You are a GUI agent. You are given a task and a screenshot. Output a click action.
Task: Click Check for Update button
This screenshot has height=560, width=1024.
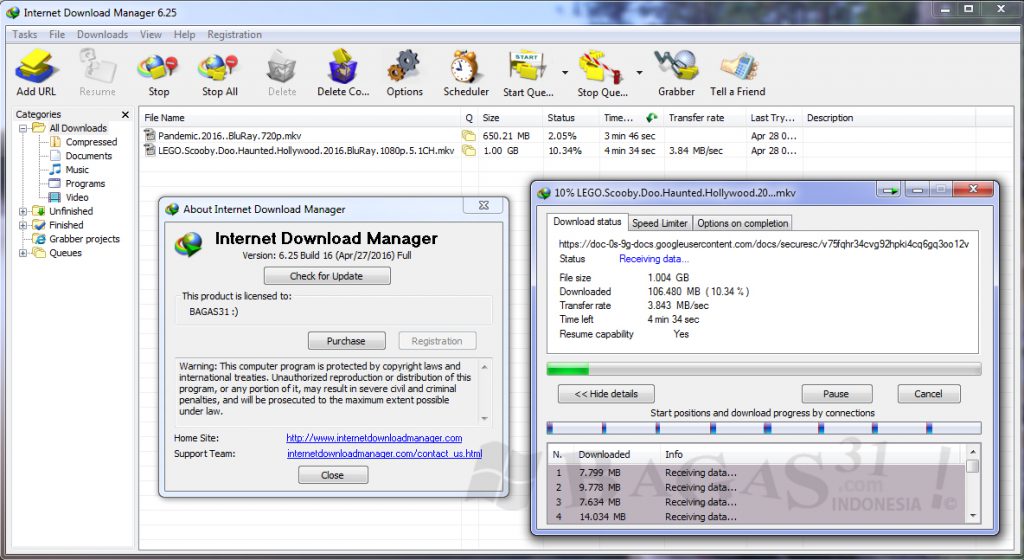(x=327, y=276)
